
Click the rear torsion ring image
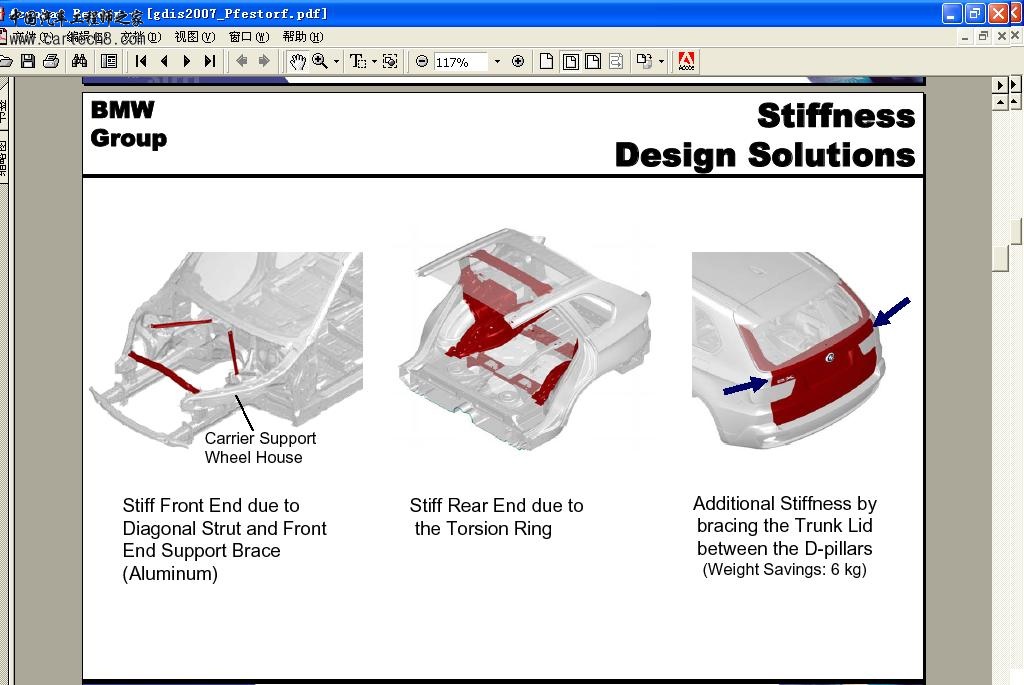coord(525,338)
